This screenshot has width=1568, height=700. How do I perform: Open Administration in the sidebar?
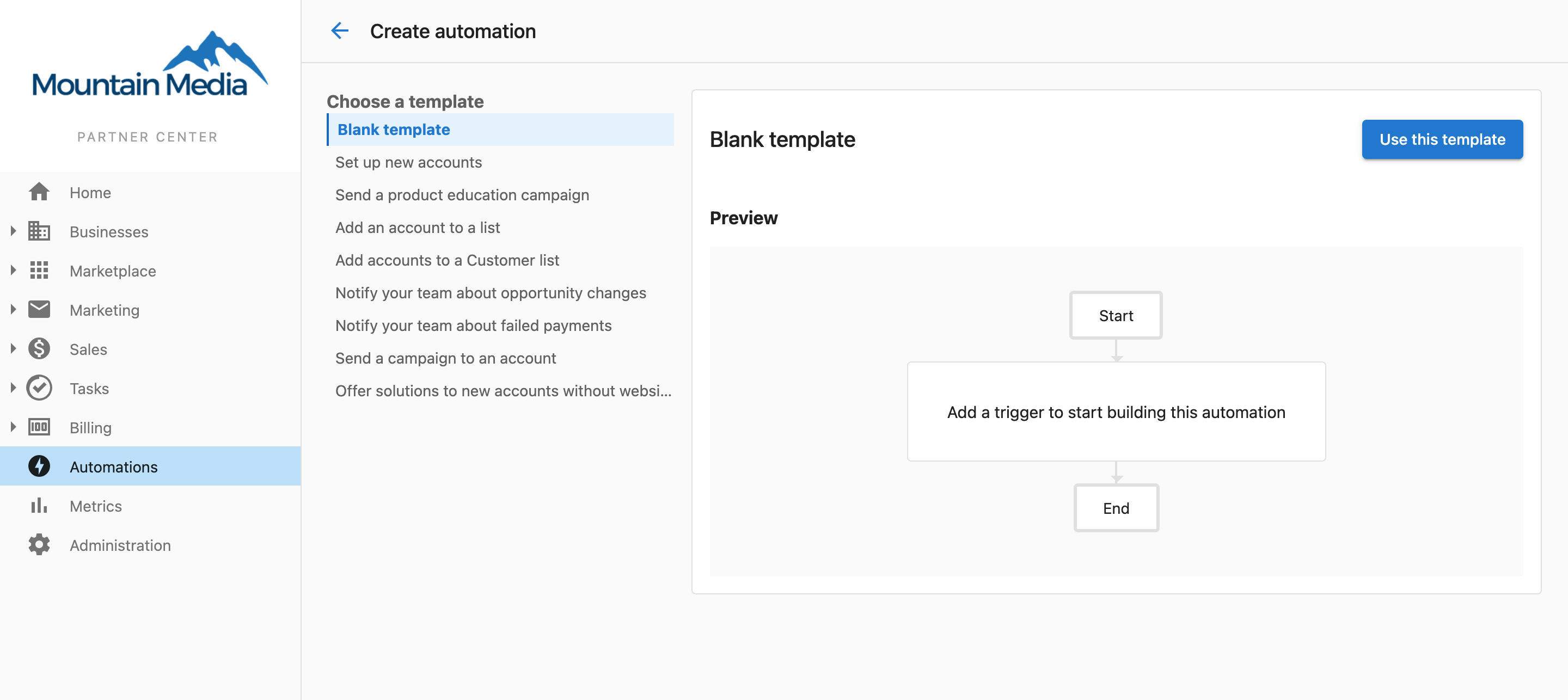point(150,545)
